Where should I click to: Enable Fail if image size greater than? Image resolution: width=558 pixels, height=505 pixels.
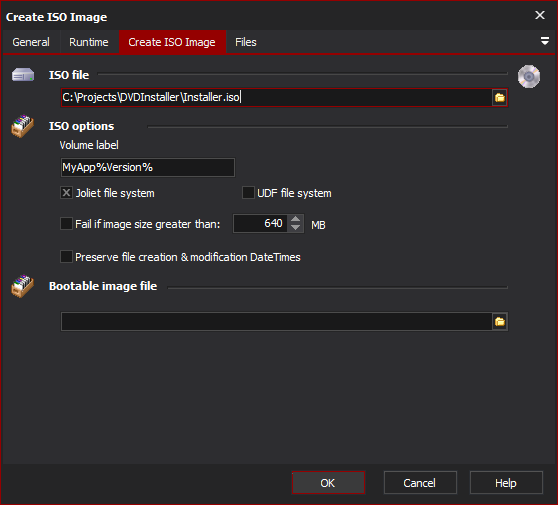coord(67,224)
